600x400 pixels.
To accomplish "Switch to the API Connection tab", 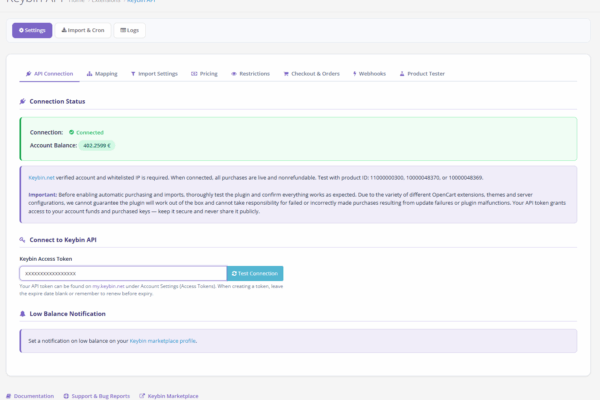I will coord(49,73).
